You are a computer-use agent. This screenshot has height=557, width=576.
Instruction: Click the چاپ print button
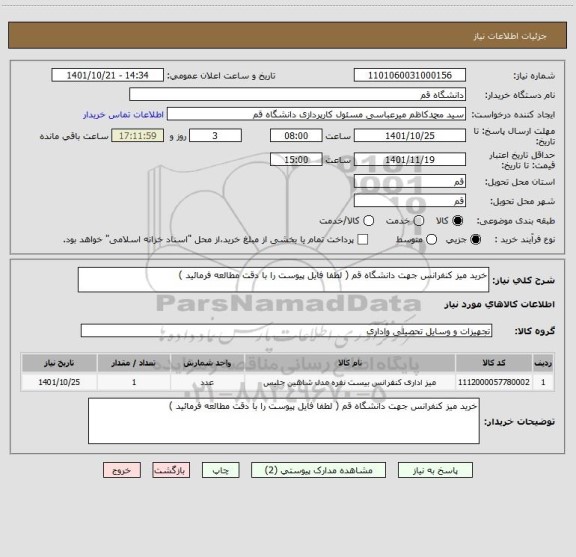(x=220, y=470)
